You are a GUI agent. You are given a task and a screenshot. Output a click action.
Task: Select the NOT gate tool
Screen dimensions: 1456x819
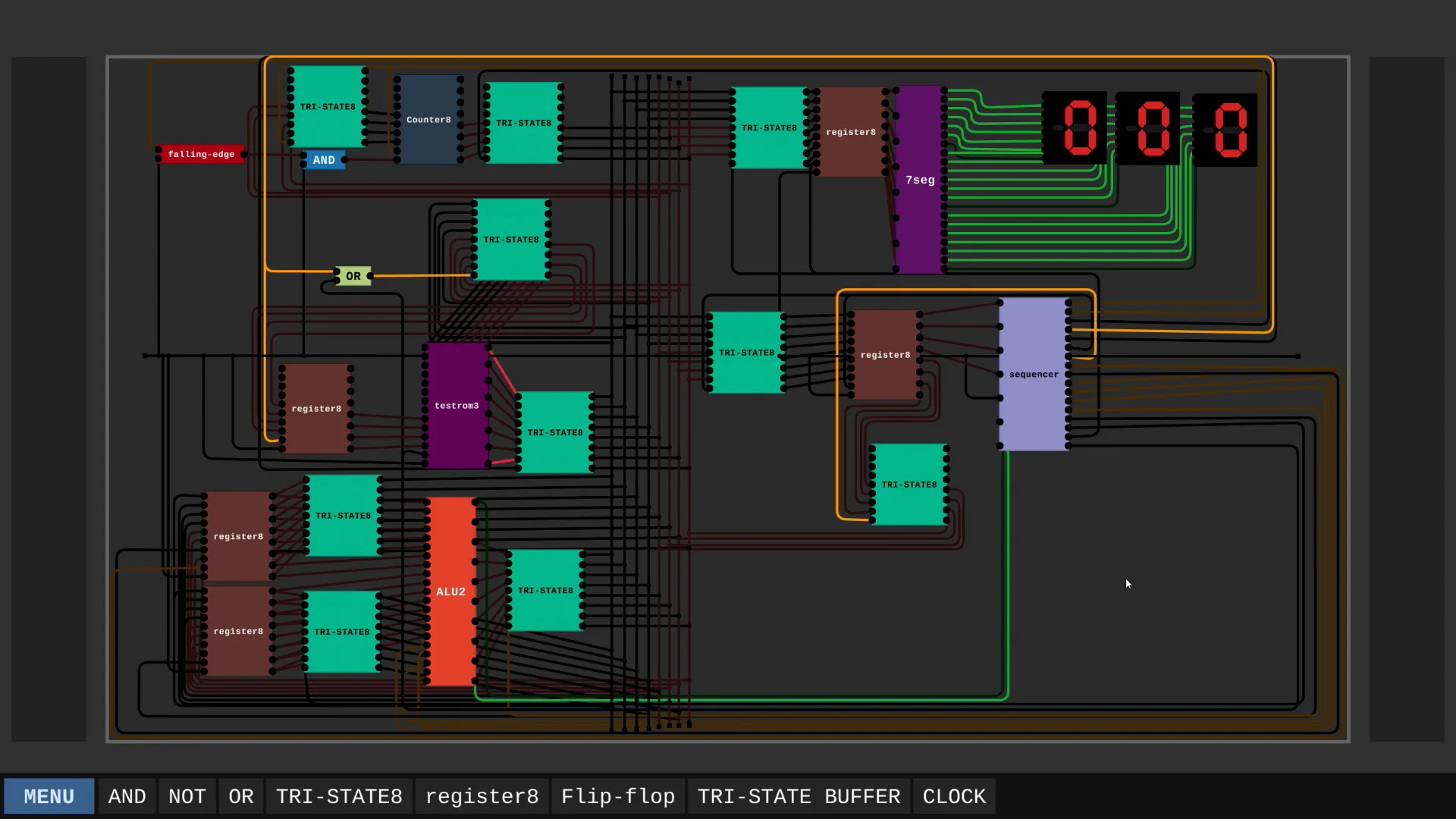click(187, 795)
